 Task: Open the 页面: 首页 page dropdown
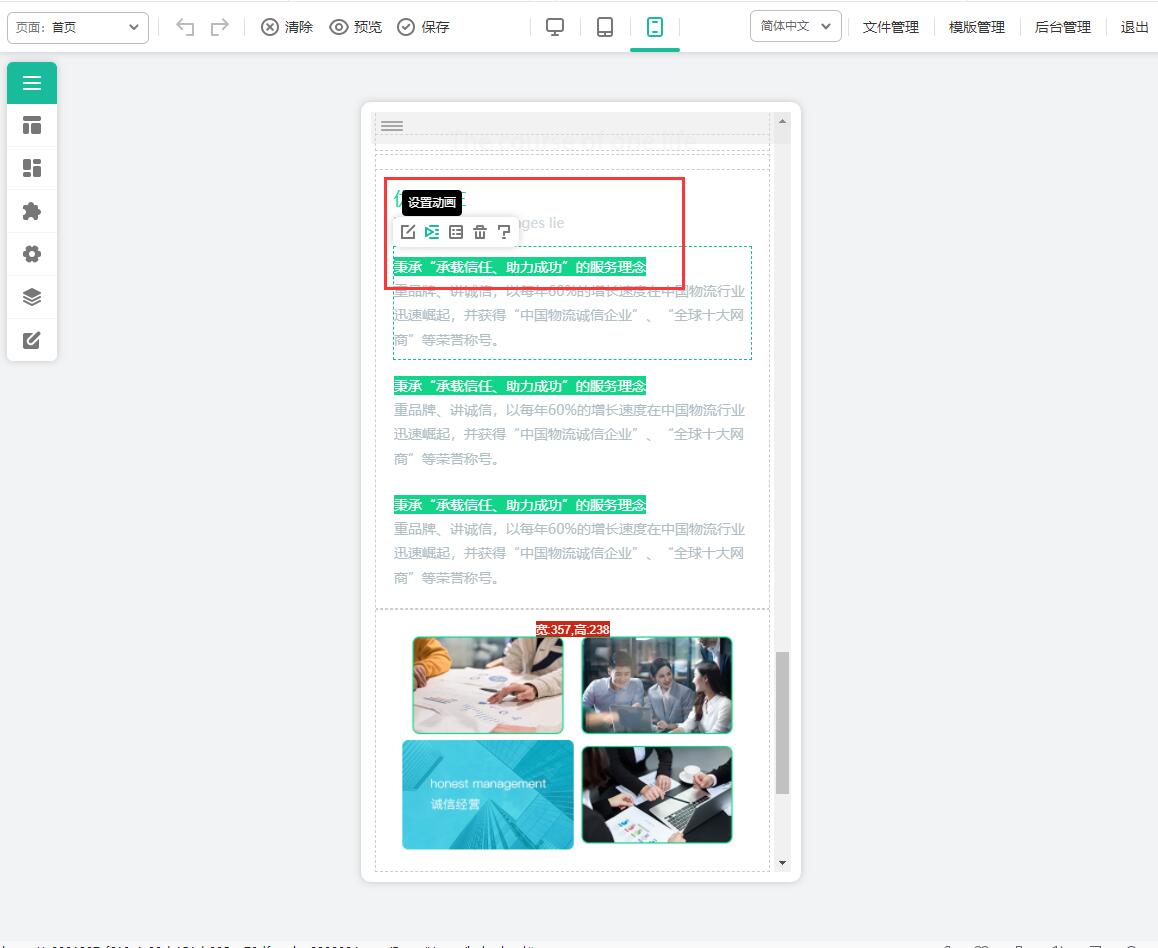click(78, 27)
